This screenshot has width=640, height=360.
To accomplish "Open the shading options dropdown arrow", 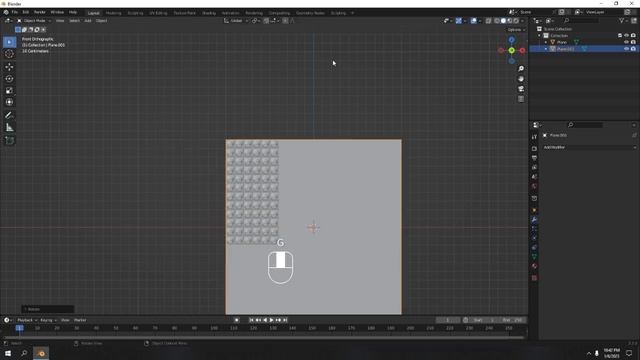I will (x=522, y=21).
